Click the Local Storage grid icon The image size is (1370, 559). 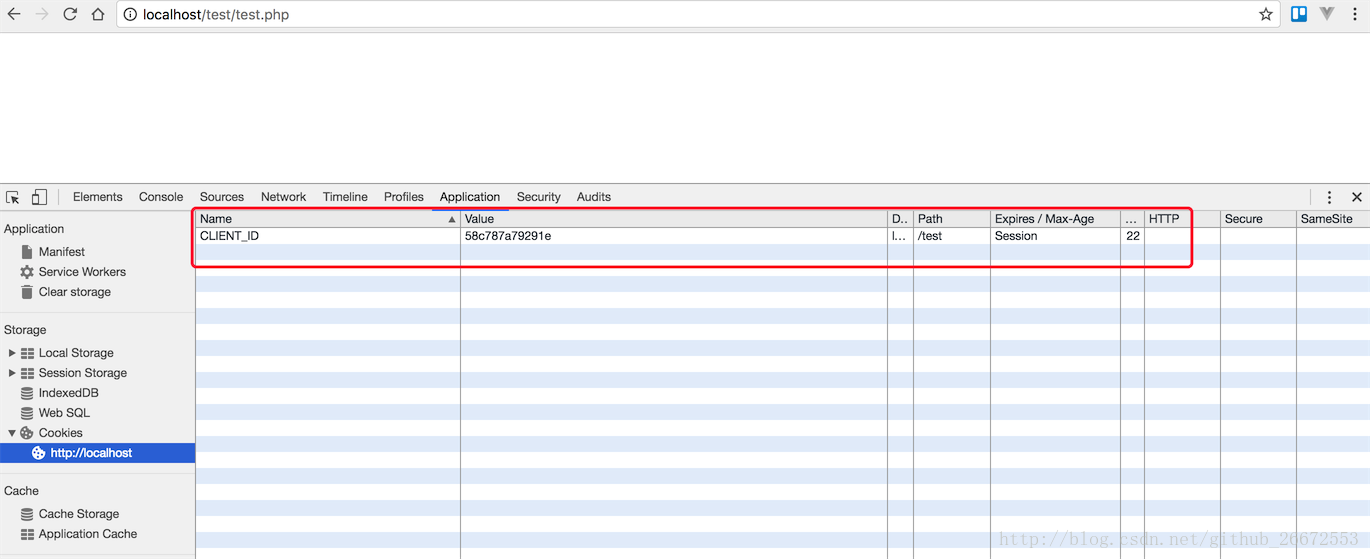[27, 353]
